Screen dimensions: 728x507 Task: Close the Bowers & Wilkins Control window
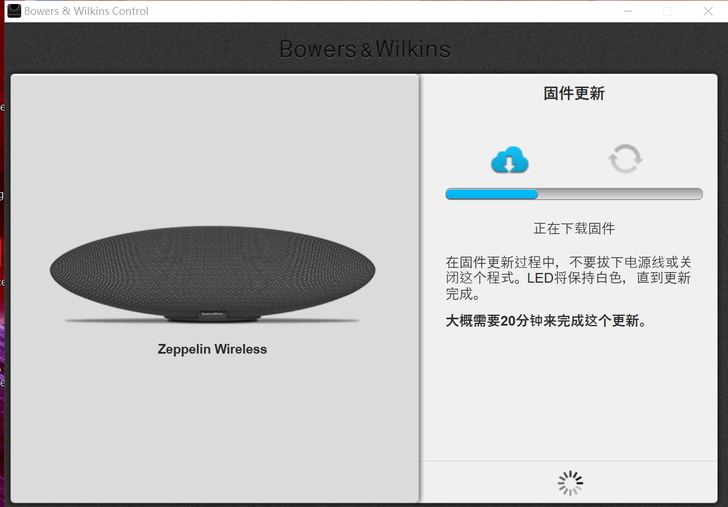(x=708, y=11)
